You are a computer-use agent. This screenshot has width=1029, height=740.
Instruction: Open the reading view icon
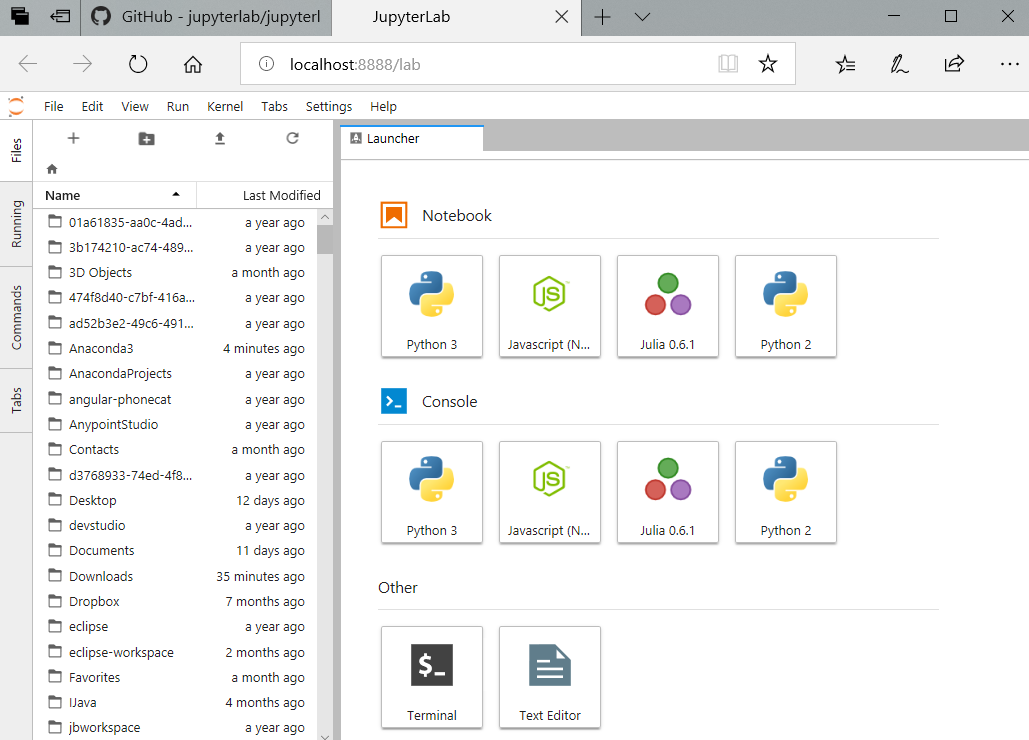point(728,64)
